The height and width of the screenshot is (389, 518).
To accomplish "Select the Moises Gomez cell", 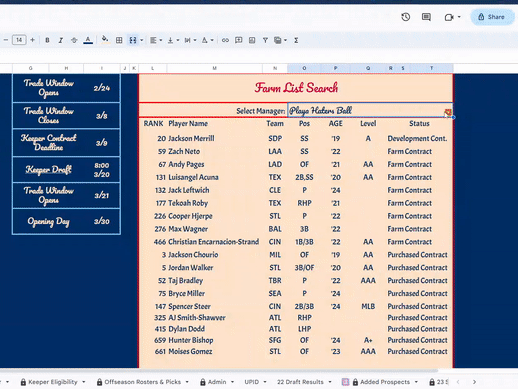I will point(190,351).
